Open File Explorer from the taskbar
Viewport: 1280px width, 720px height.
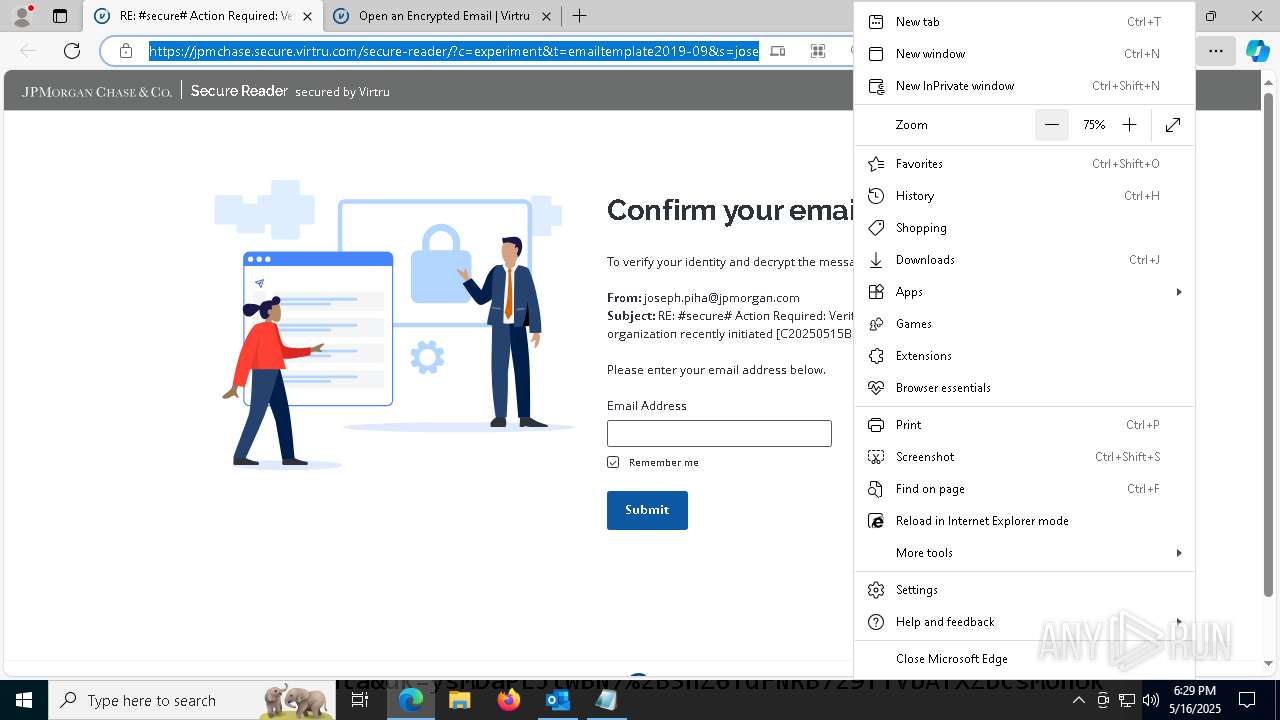coord(460,700)
